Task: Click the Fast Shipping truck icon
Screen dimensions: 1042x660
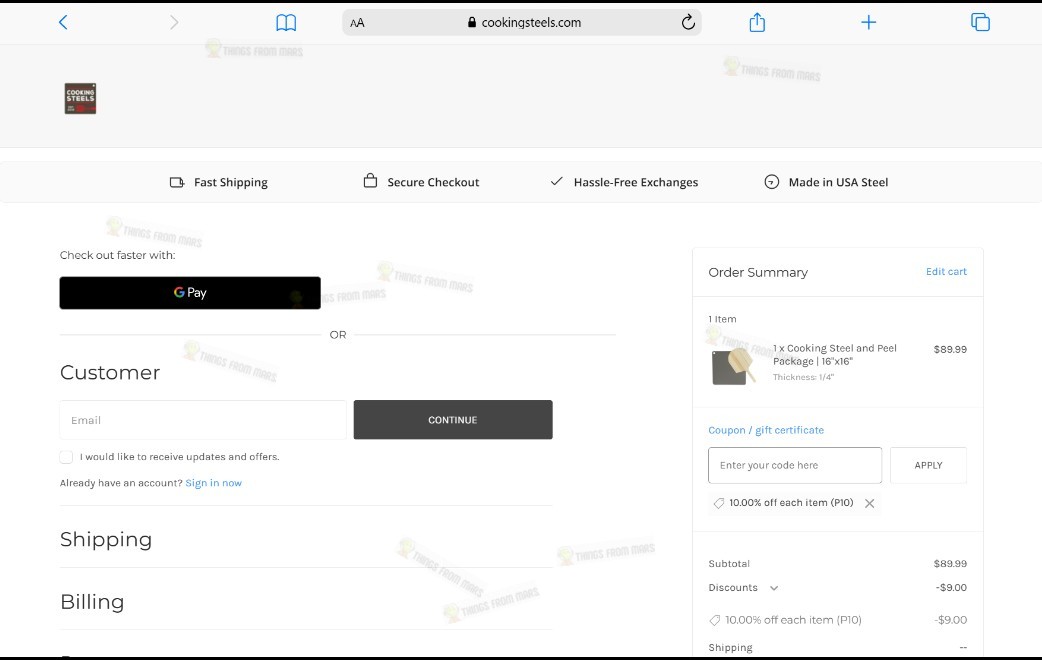Action: [x=177, y=182]
